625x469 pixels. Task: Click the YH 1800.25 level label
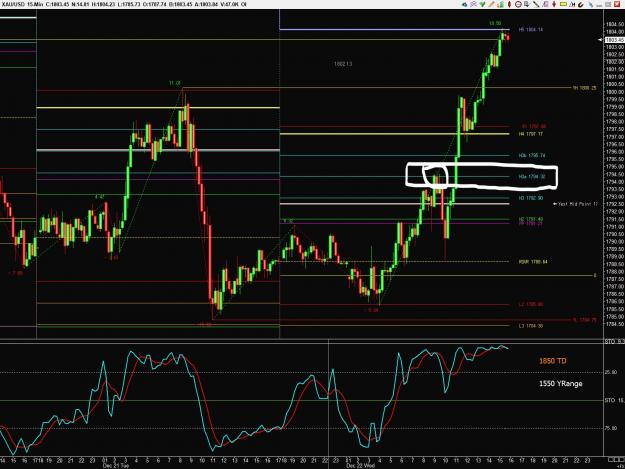pyautogui.click(x=584, y=88)
